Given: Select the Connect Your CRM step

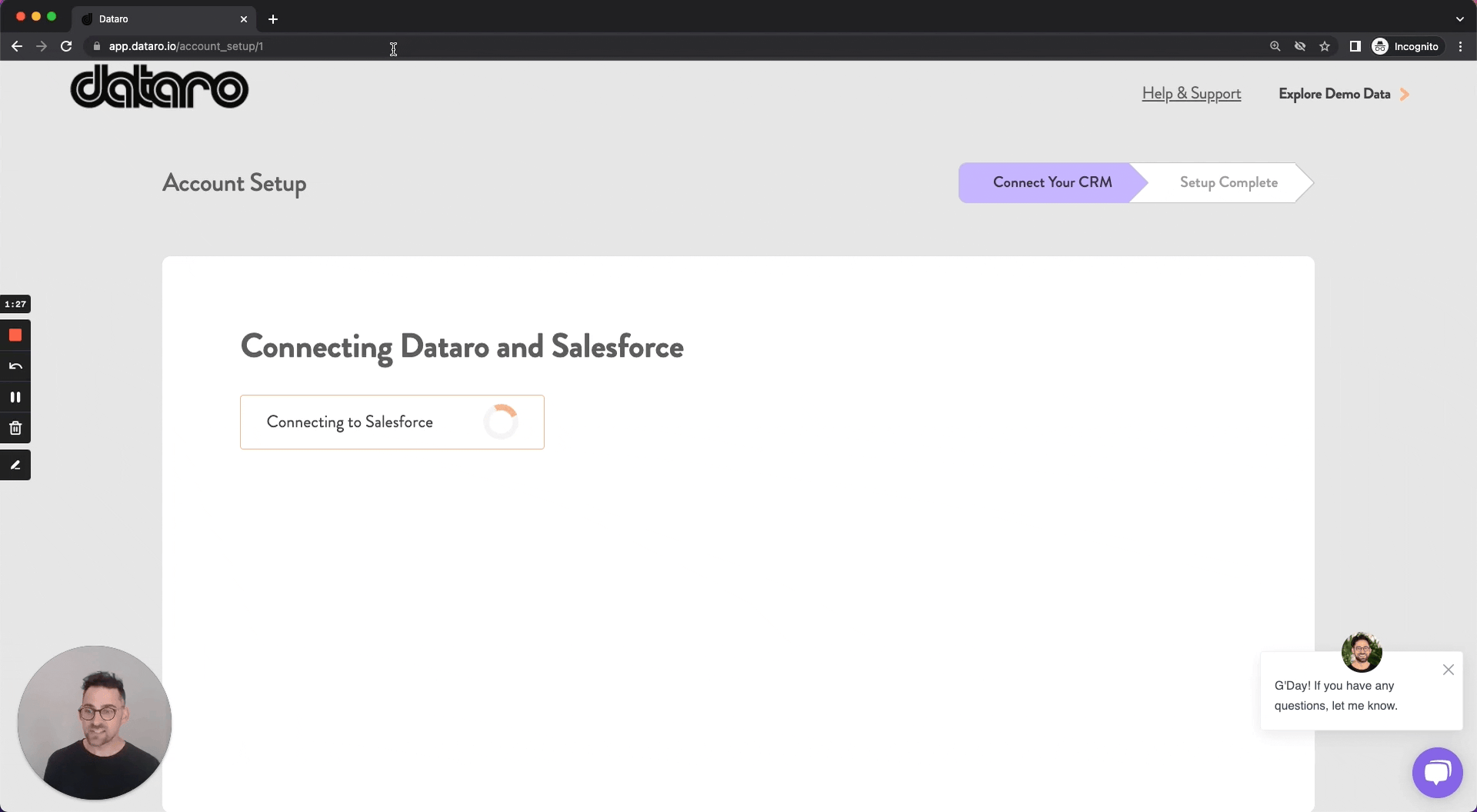Looking at the screenshot, I should point(1052,182).
